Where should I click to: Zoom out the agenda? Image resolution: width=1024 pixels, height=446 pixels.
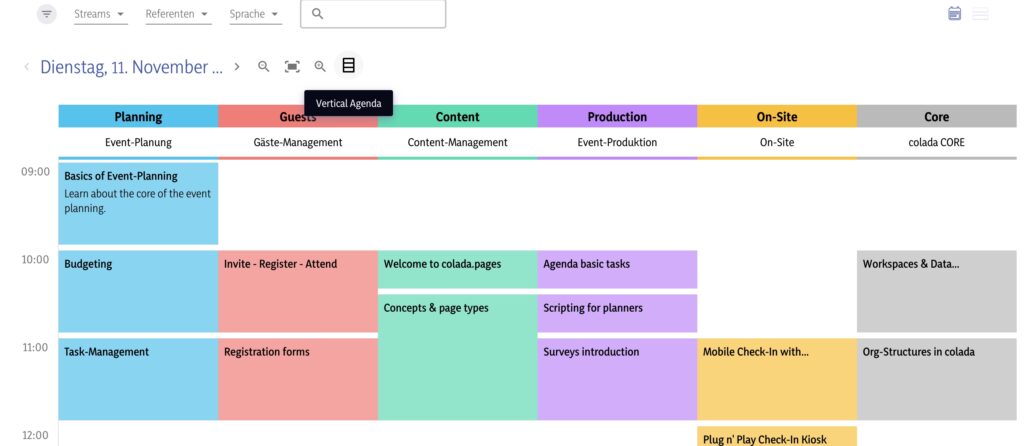click(264, 67)
